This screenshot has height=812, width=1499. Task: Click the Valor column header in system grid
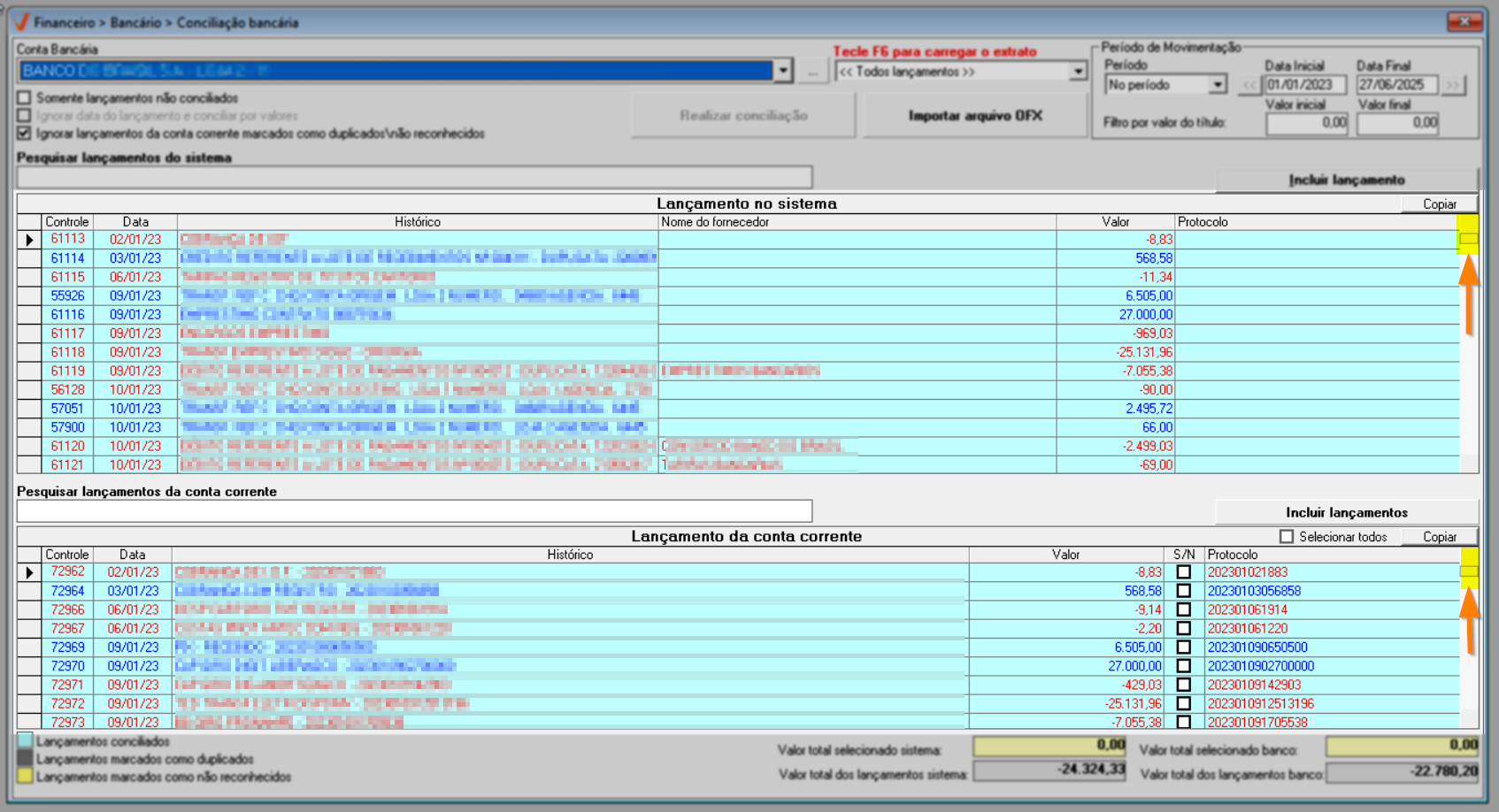tap(1115, 222)
